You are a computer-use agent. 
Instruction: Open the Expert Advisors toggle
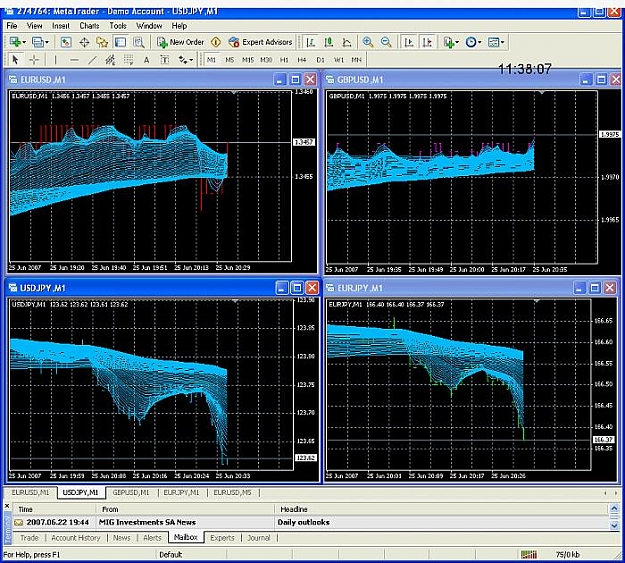[x=260, y=42]
